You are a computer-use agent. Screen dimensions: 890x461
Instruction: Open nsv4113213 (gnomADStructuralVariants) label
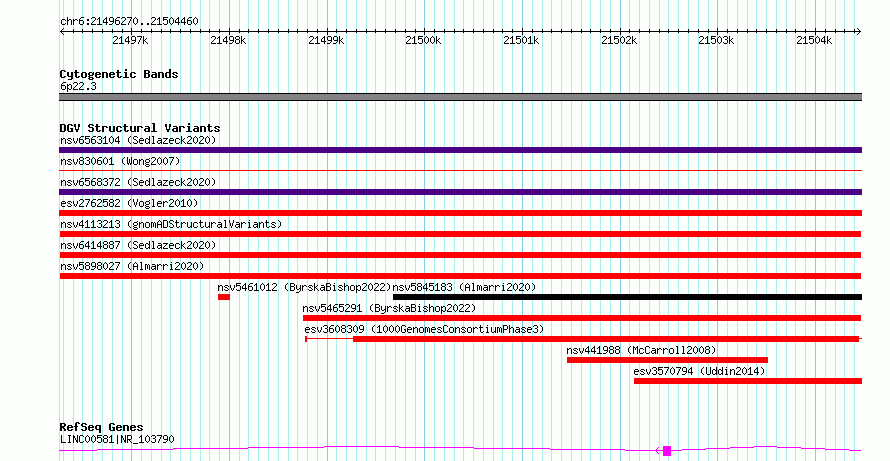(171, 224)
